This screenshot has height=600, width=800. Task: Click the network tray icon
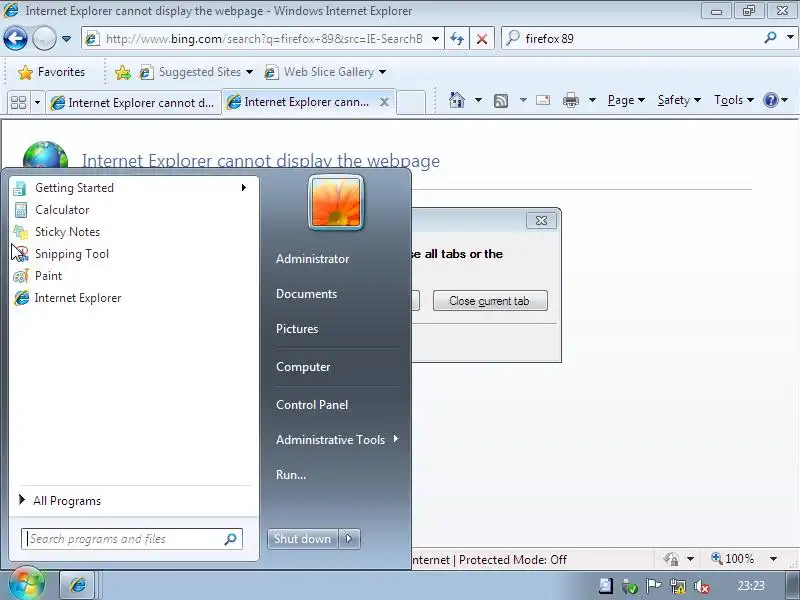click(678, 586)
